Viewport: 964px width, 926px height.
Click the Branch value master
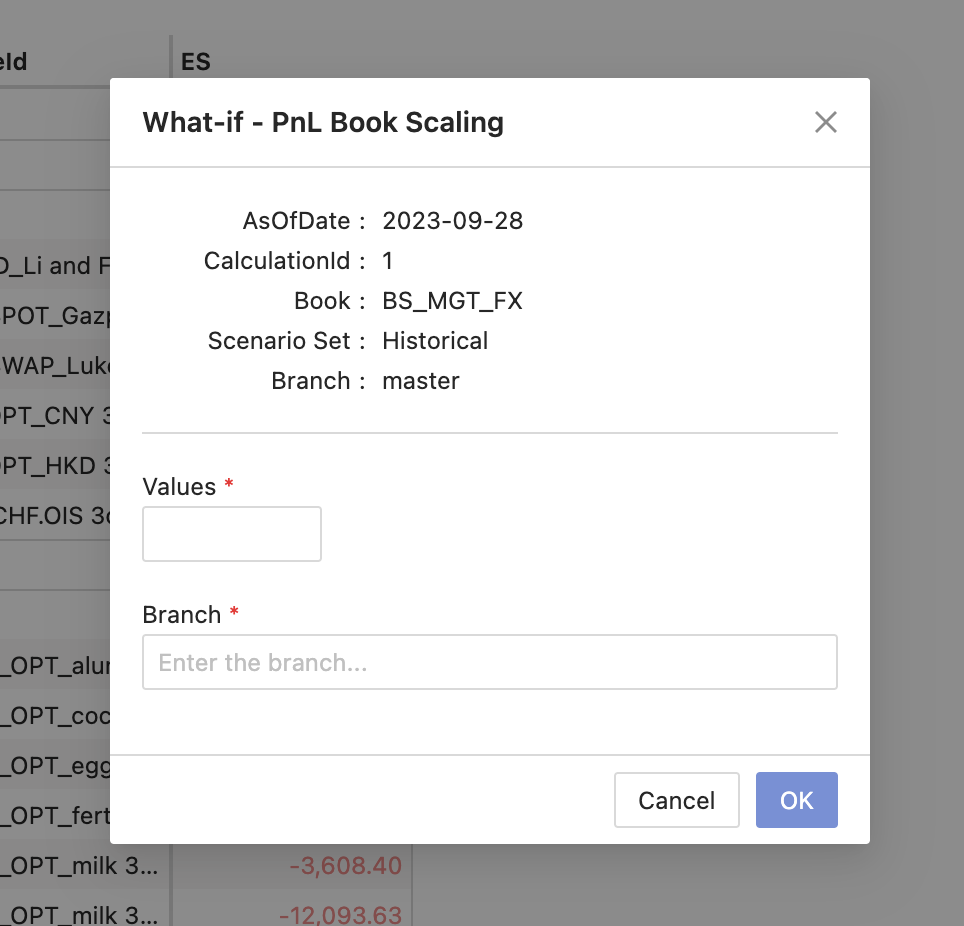tap(420, 381)
